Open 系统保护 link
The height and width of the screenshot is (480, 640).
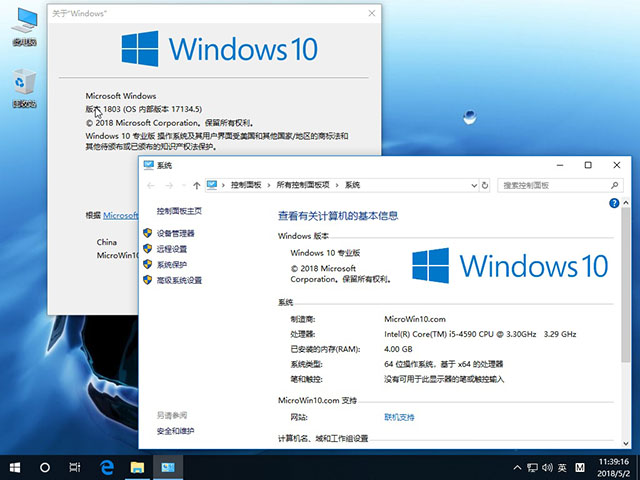pos(172,264)
